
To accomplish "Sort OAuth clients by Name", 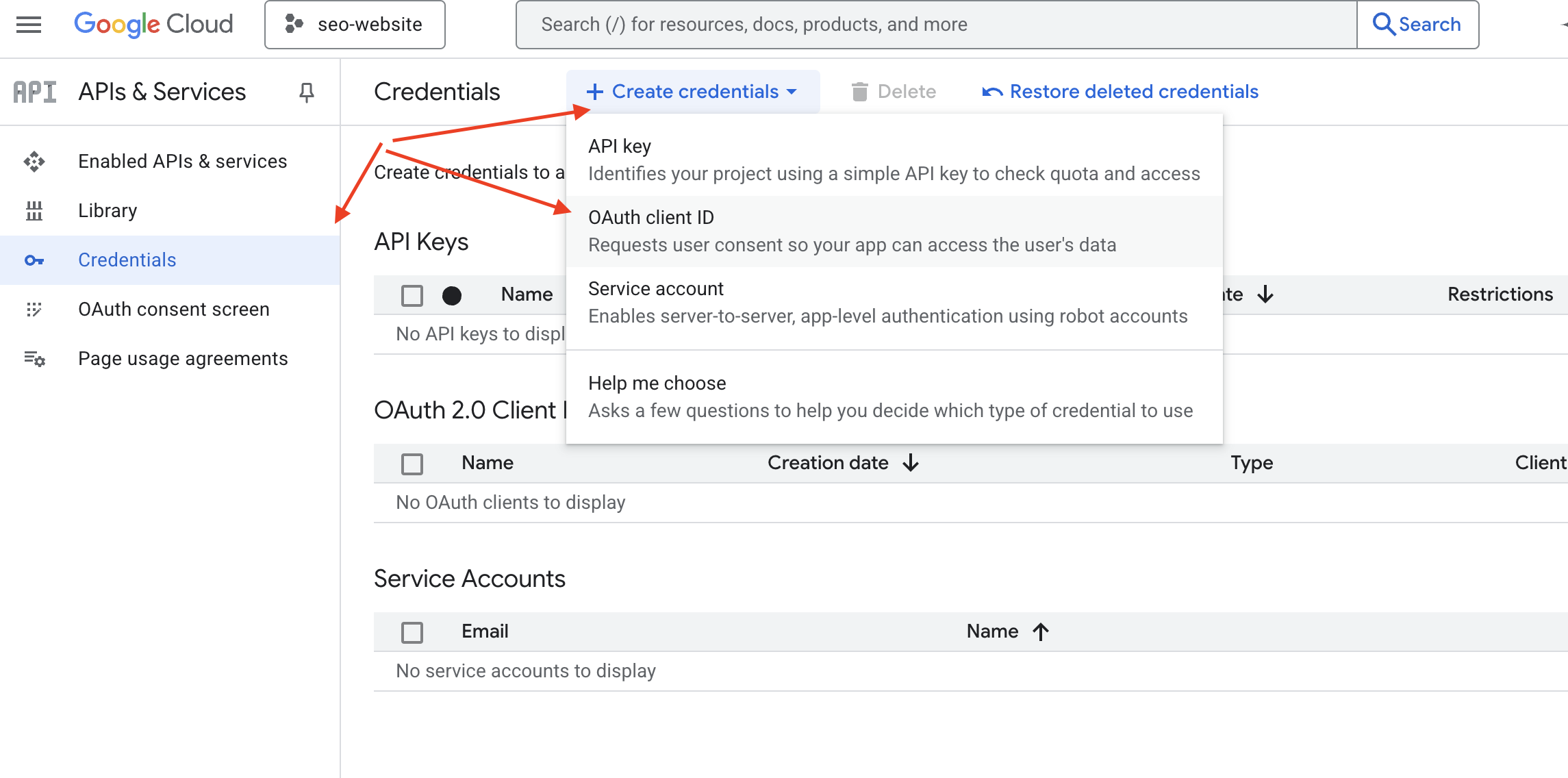I will click(x=488, y=463).
